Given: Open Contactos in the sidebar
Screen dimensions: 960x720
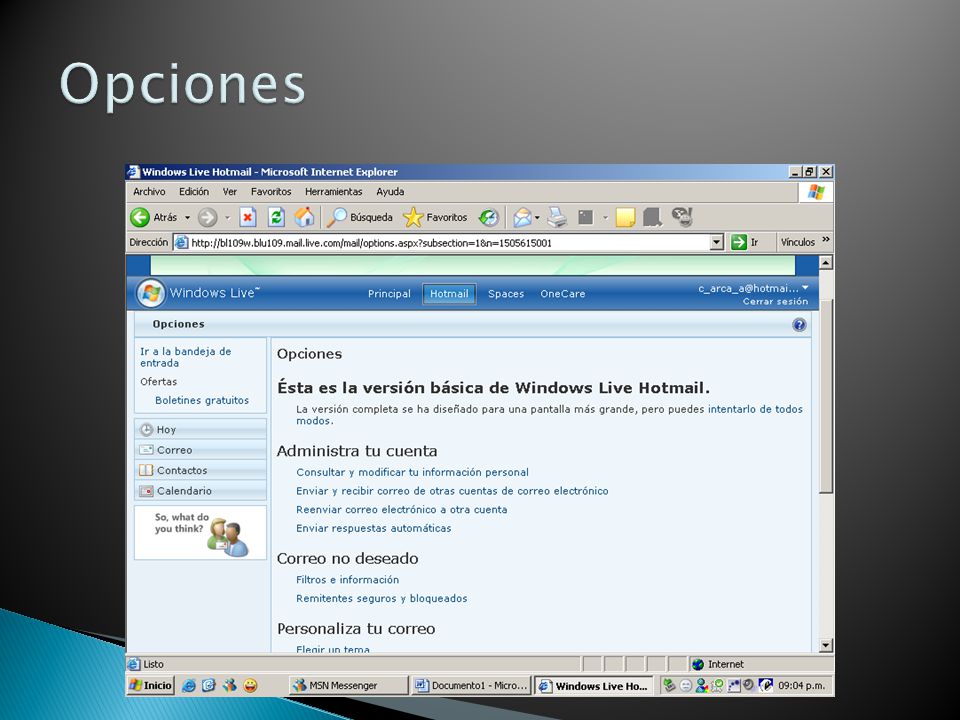Looking at the screenshot, I should (x=200, y=470).
